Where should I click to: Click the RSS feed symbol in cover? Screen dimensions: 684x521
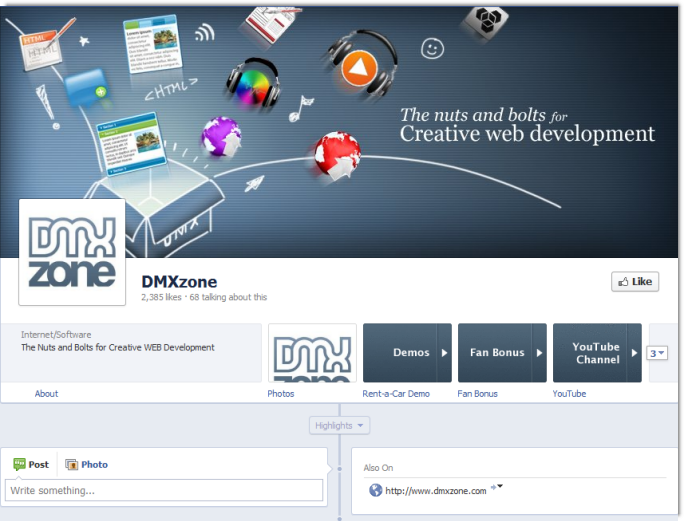tap(205, 32)
